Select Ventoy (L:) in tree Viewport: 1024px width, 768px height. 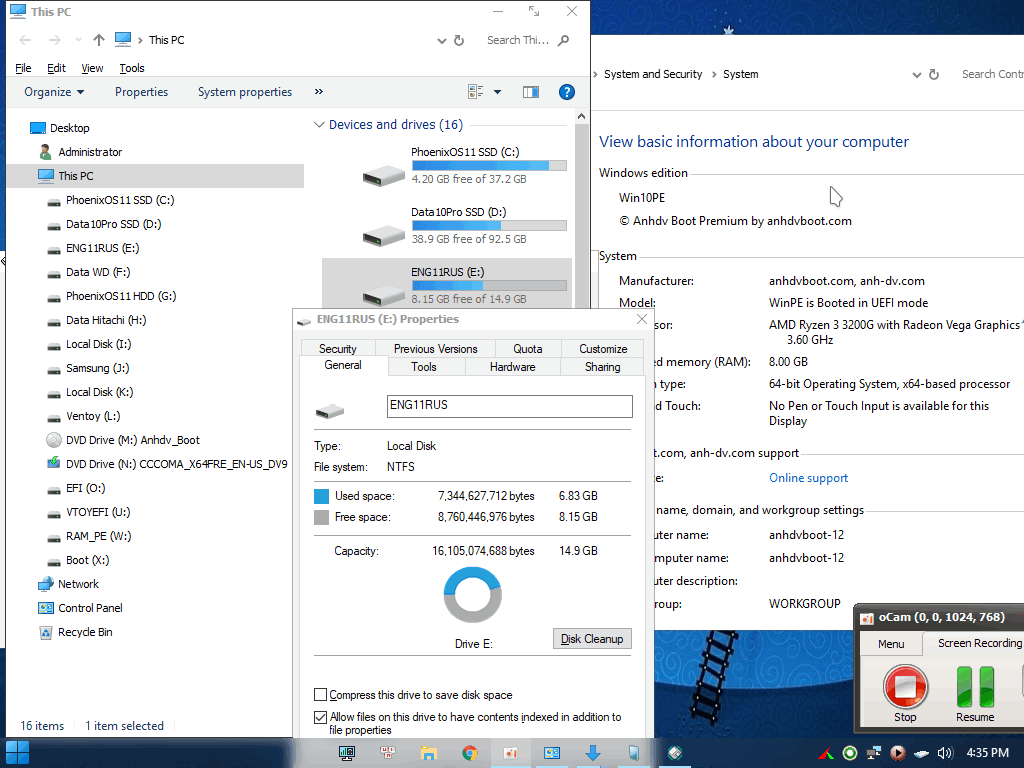(93, 417)
